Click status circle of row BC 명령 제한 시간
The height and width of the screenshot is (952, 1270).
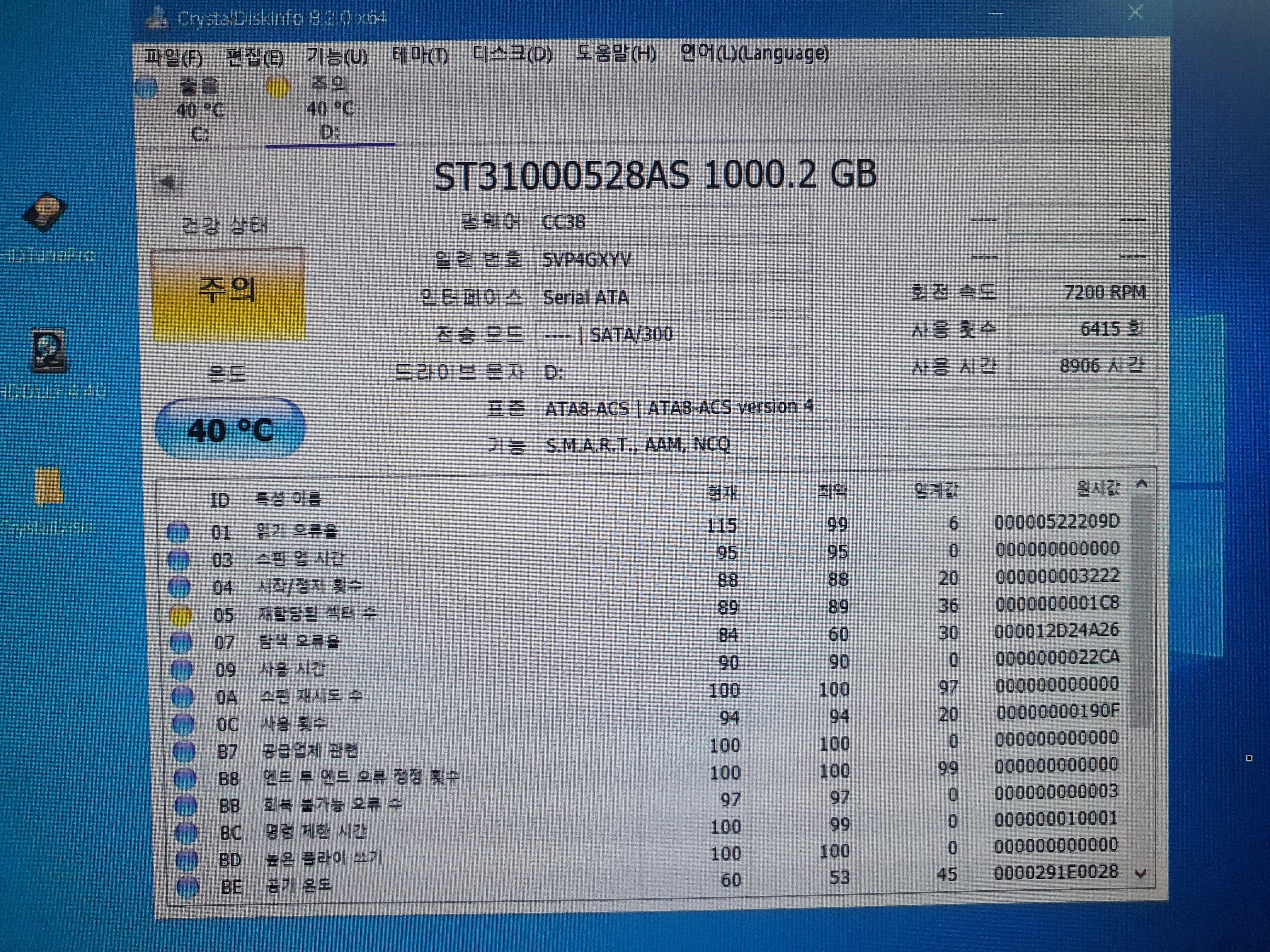coord(186,833)
